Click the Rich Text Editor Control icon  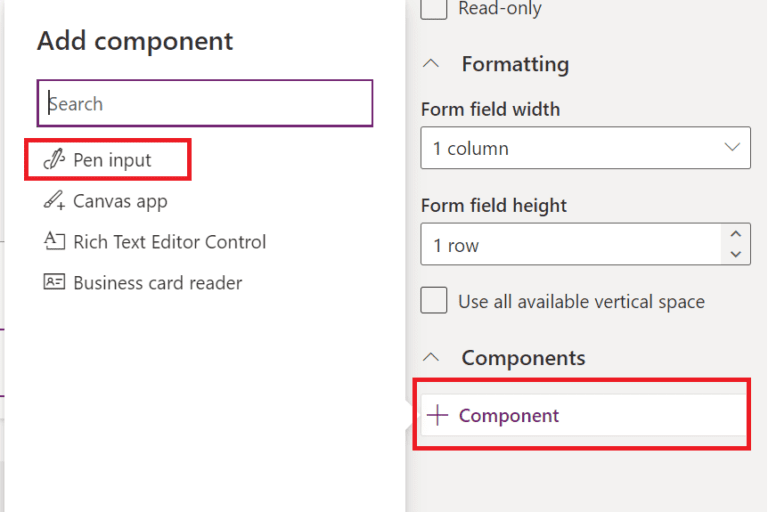pyautogui.click(x=54, y=241)
